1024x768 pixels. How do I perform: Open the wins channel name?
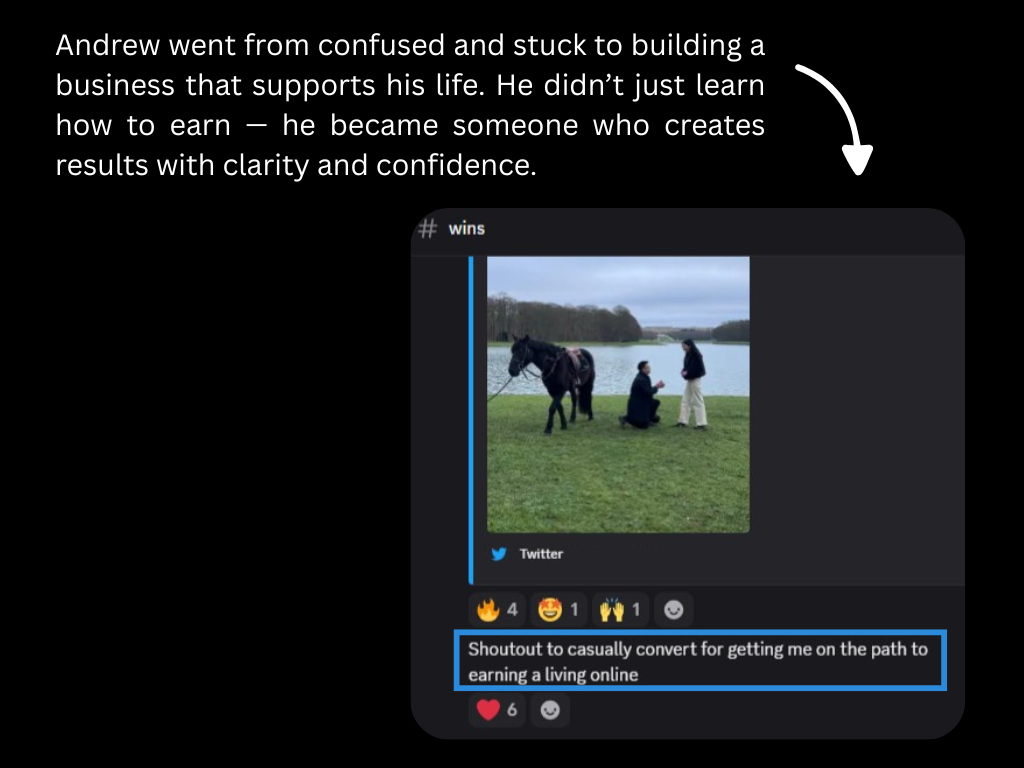(x=466, y=229)
